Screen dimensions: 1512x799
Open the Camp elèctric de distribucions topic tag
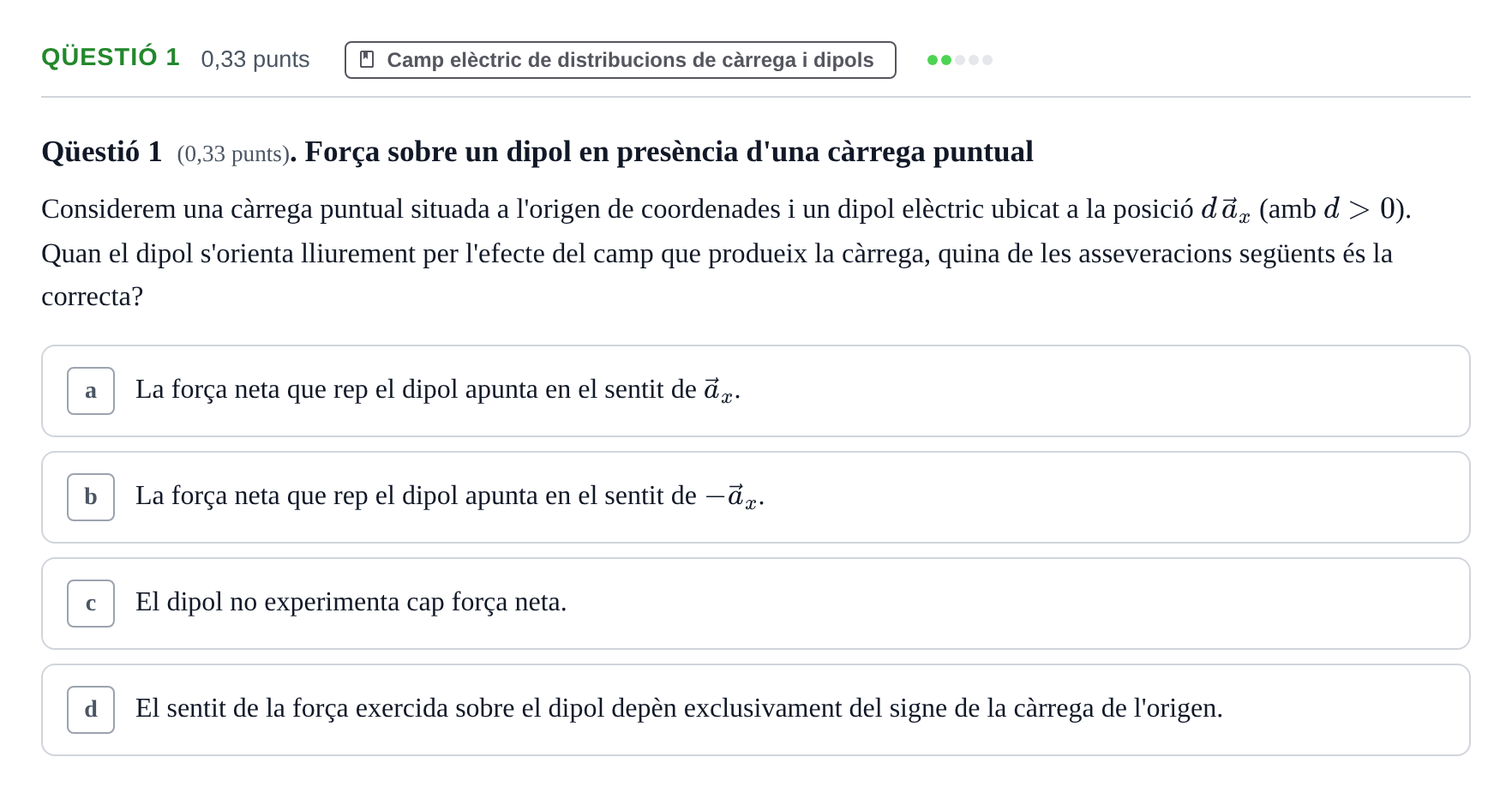pos(621,60)
